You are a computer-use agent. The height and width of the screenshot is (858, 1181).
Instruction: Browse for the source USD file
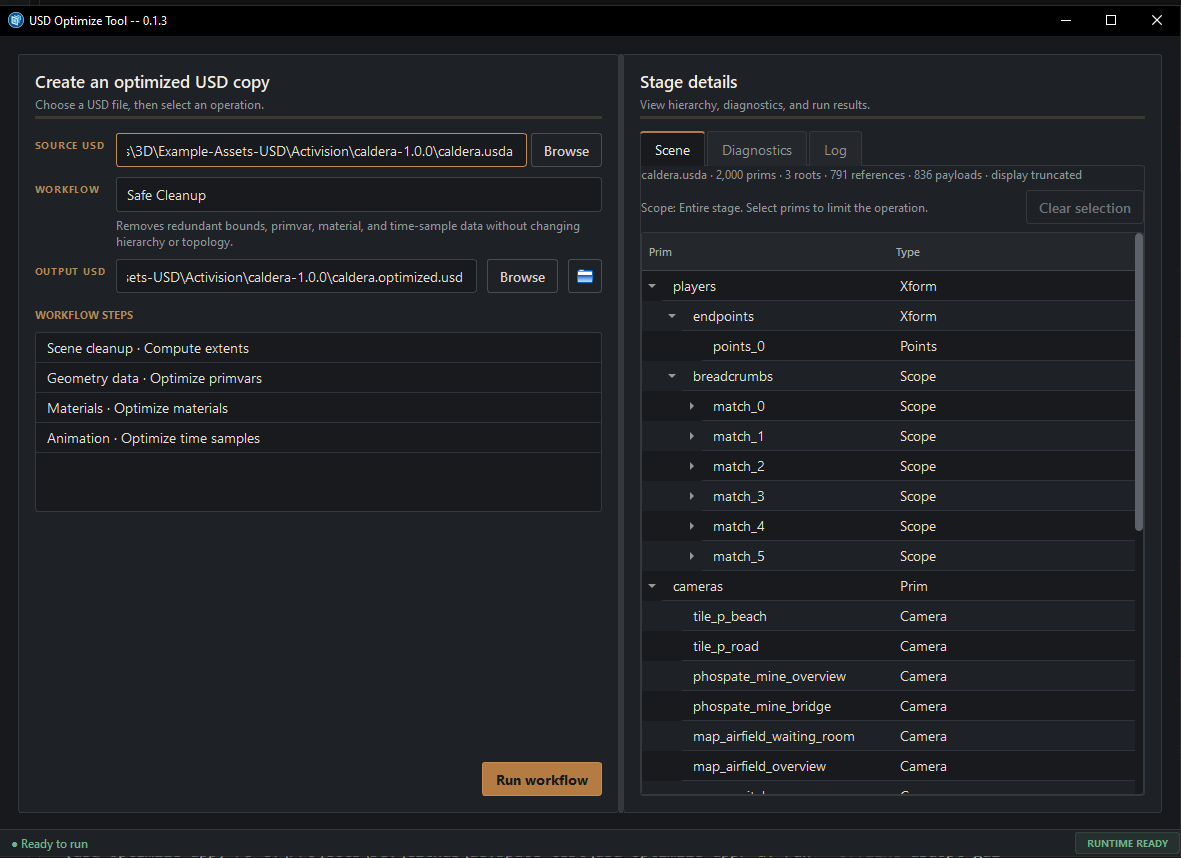point(566,151)
